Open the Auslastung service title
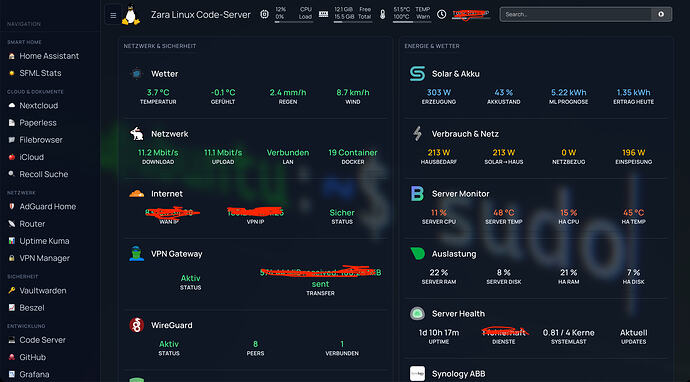This screenshot has width=690, height=382. point(454,254)
